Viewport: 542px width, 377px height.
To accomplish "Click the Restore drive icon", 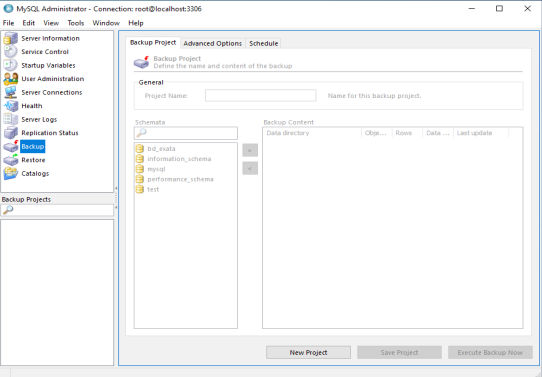I will (x=10, y=160).
